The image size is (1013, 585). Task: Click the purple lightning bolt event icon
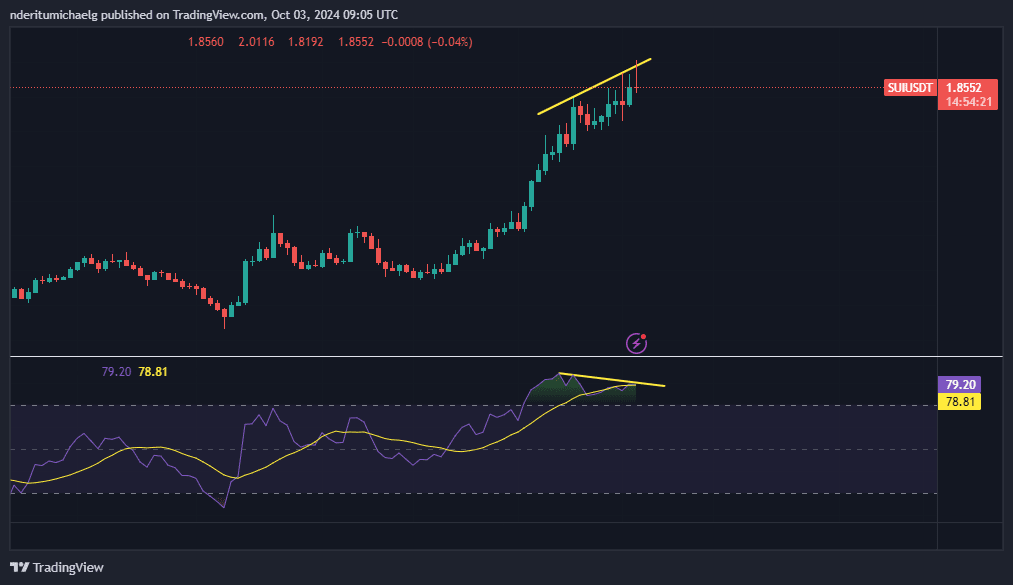pos(636,343)
